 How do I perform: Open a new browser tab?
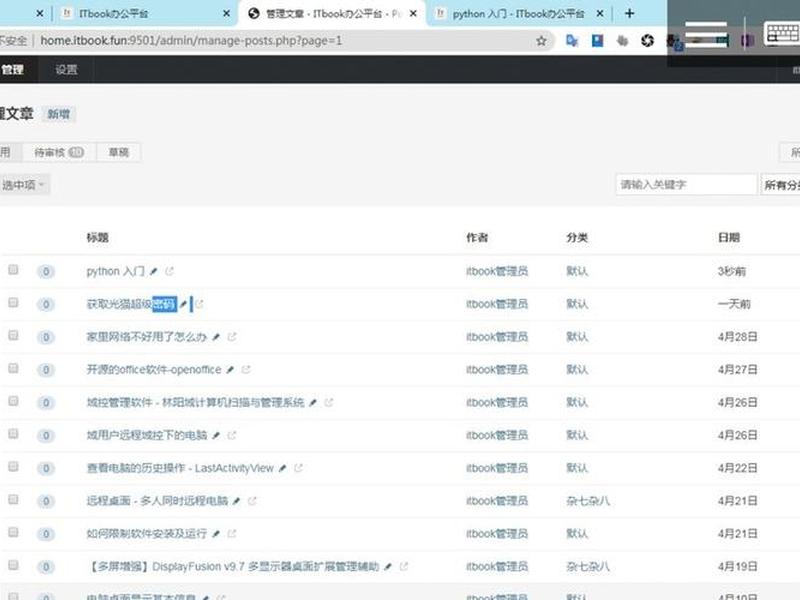630,14
